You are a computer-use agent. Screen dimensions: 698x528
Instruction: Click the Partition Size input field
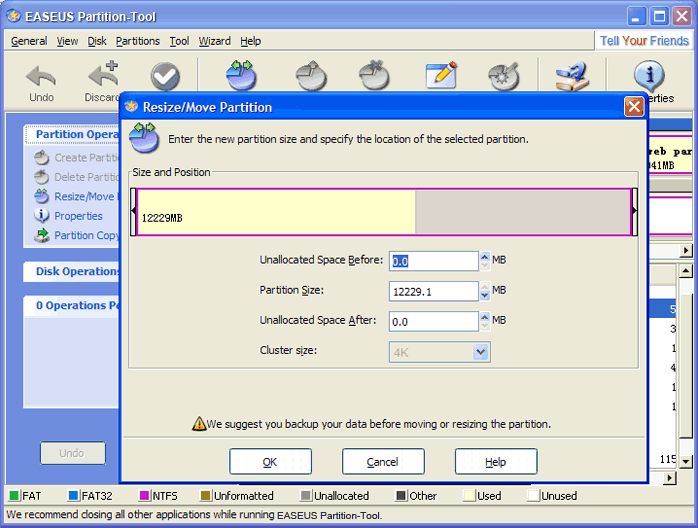(x=433, y=291)
